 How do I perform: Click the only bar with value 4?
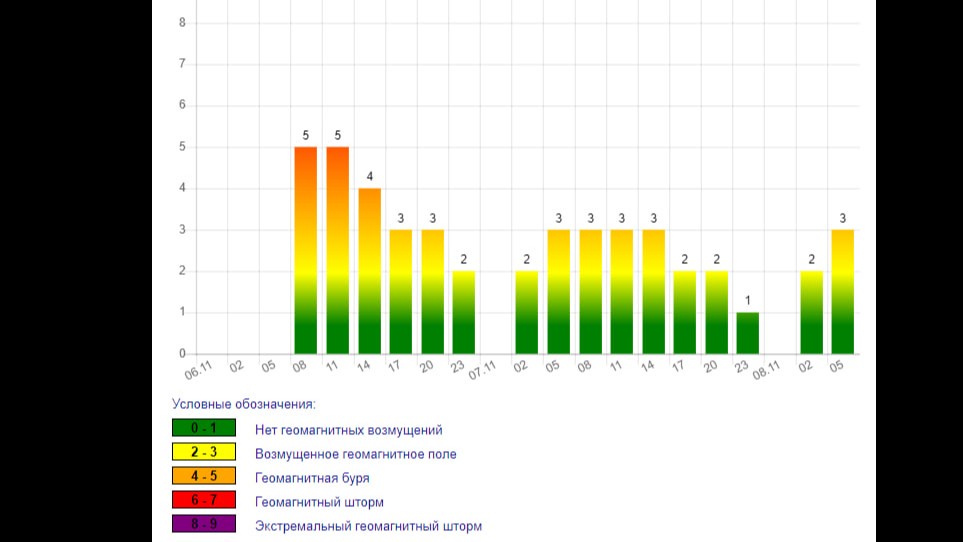[x=369, y=271]
